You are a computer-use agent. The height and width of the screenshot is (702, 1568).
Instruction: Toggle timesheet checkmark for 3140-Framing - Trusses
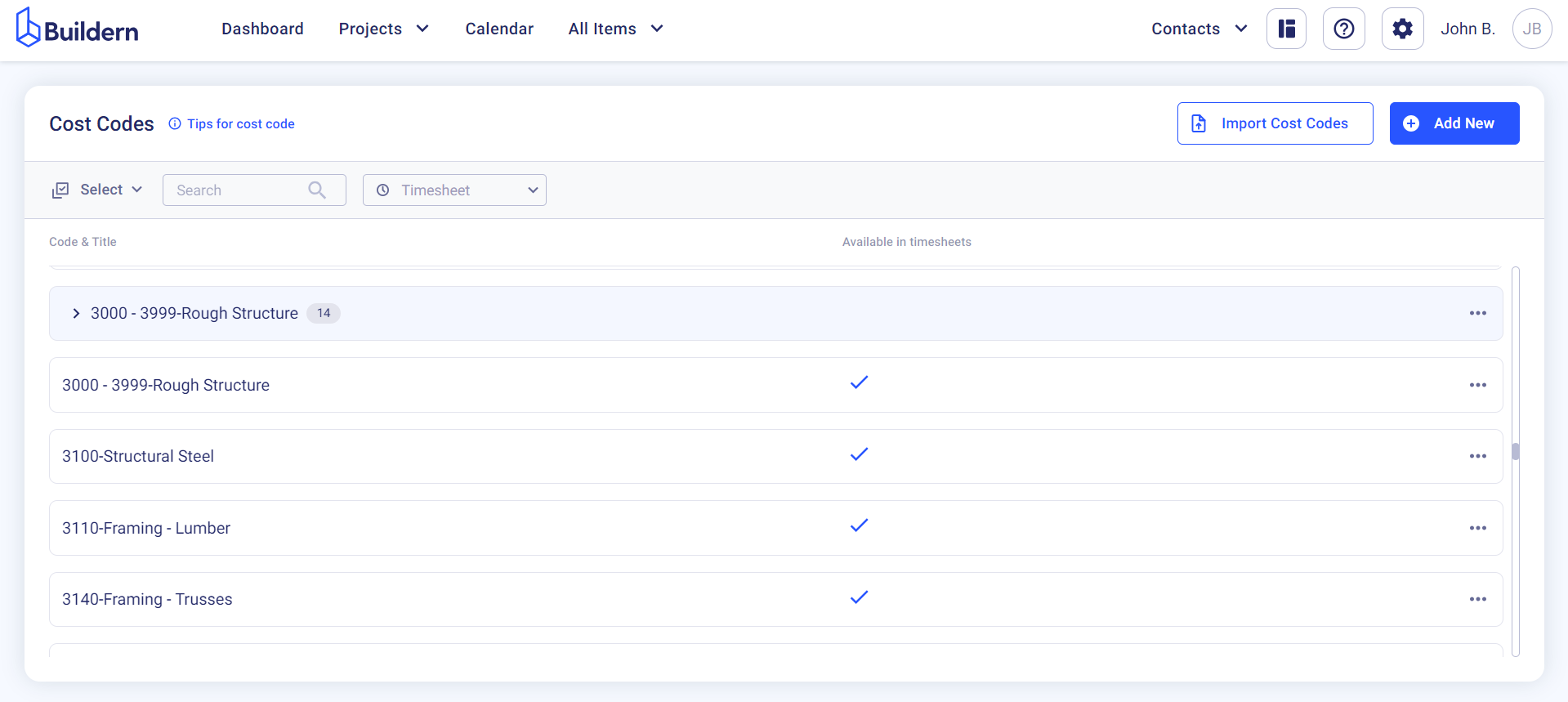click(x=859, y=597)
